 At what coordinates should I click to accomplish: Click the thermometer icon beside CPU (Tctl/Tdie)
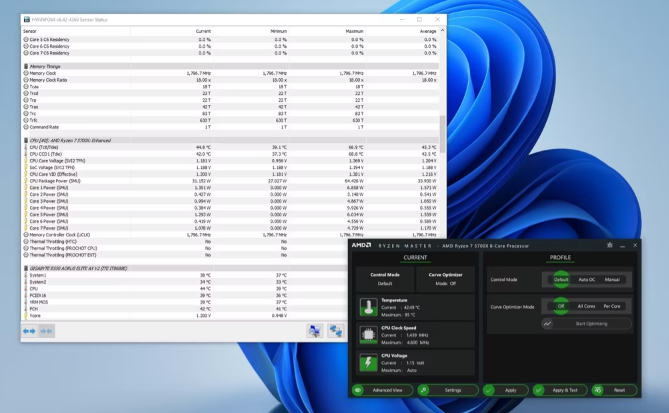click(x=26, y=147)
